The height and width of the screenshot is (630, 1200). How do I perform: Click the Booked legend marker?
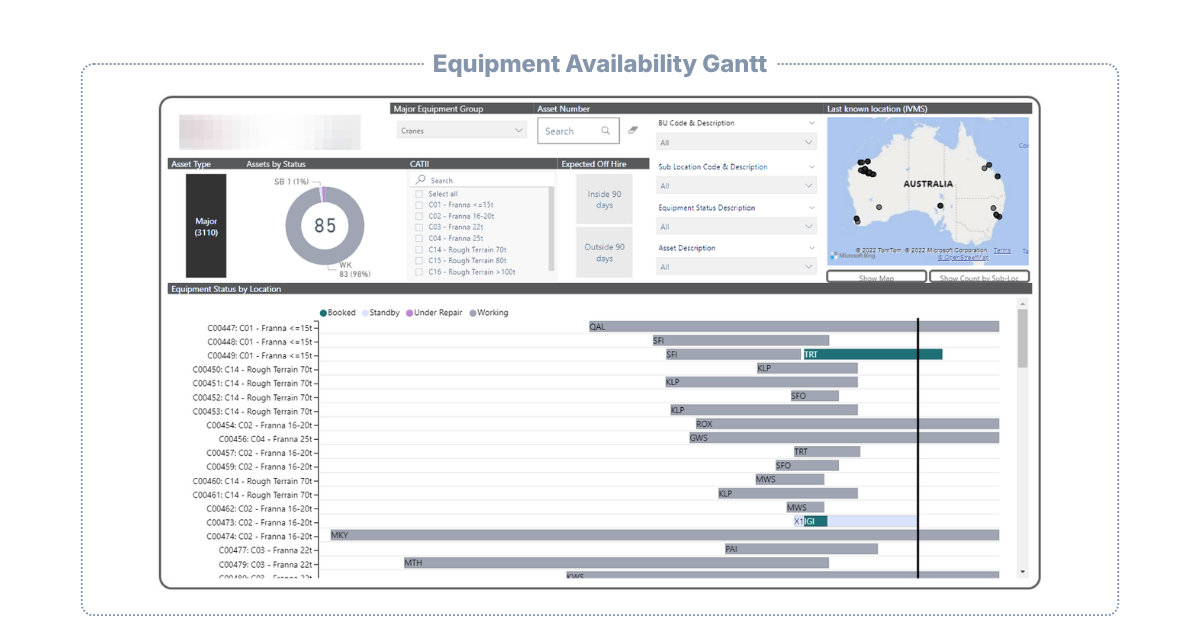tap(323, 313)
